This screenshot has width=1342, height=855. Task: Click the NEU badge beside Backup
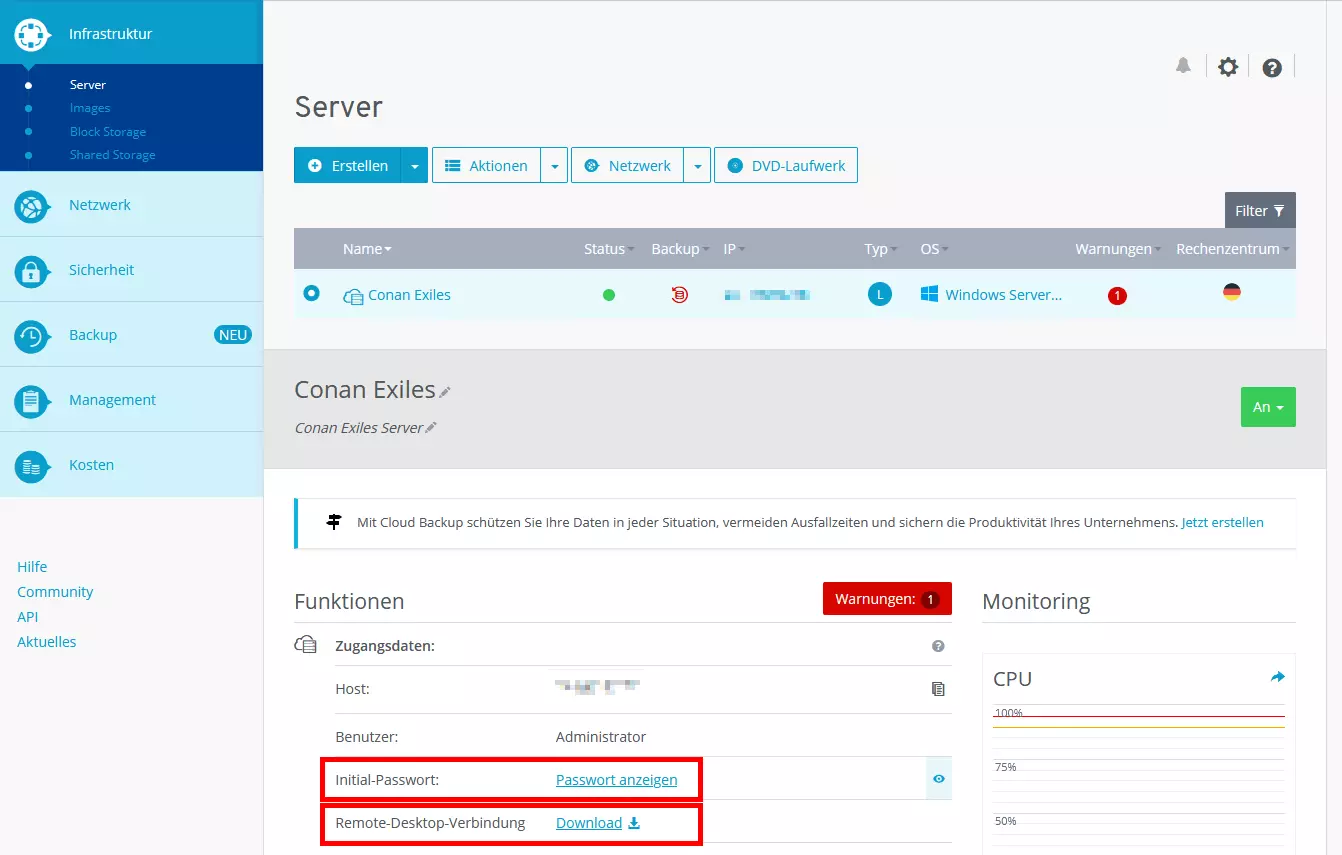pos(233,335)
